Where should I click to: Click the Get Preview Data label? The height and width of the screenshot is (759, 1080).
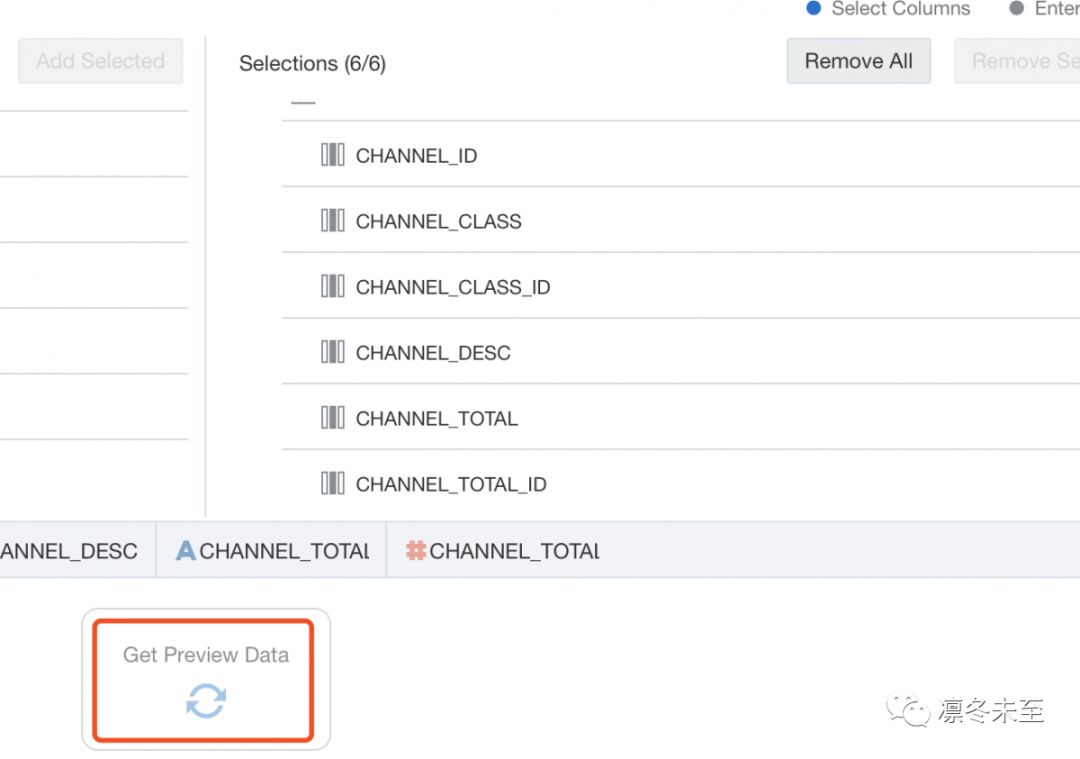206,655
